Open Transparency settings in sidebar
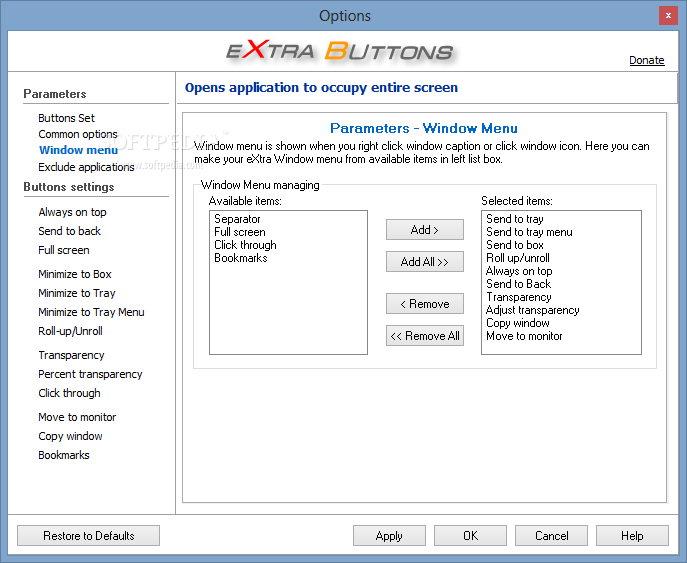The width and height of the screenshot is (687, 563). (71, 355)
